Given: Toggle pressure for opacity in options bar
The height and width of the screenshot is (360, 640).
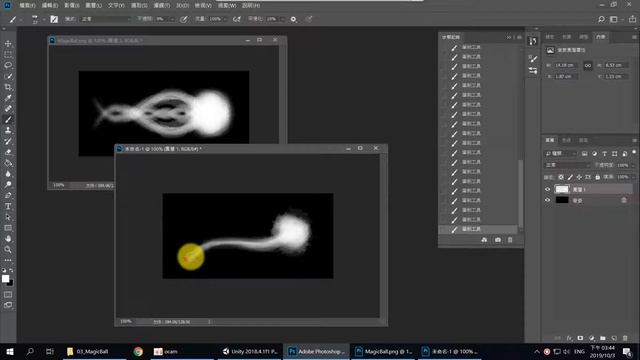Looking at the screenshot, I should point(184,19).
